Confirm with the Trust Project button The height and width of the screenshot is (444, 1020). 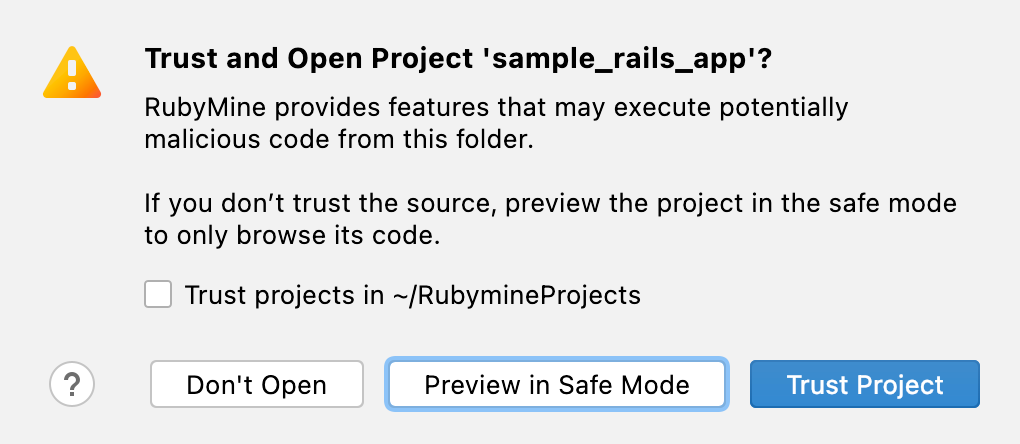pyautogui.click(x=865, y=385)
